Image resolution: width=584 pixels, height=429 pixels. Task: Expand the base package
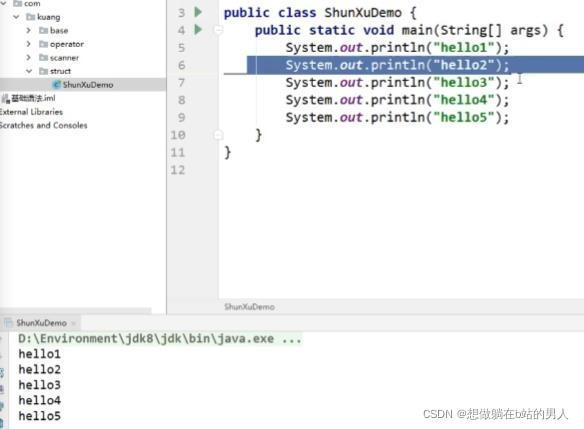[x=29, y=30]
